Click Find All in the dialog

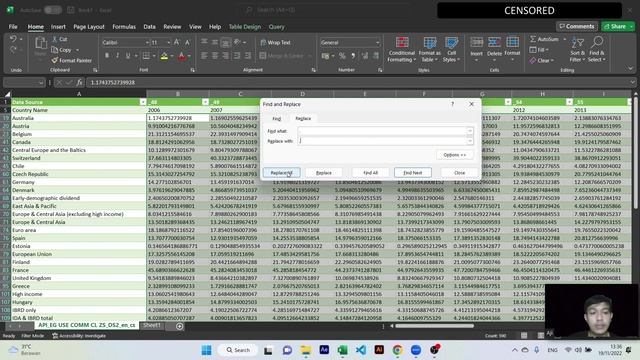click(x=371, y=173)
